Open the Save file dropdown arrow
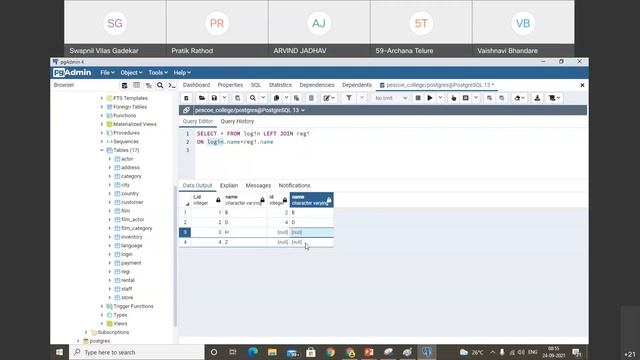The width and height of the screenshot is (640, 360). (224, 98)
